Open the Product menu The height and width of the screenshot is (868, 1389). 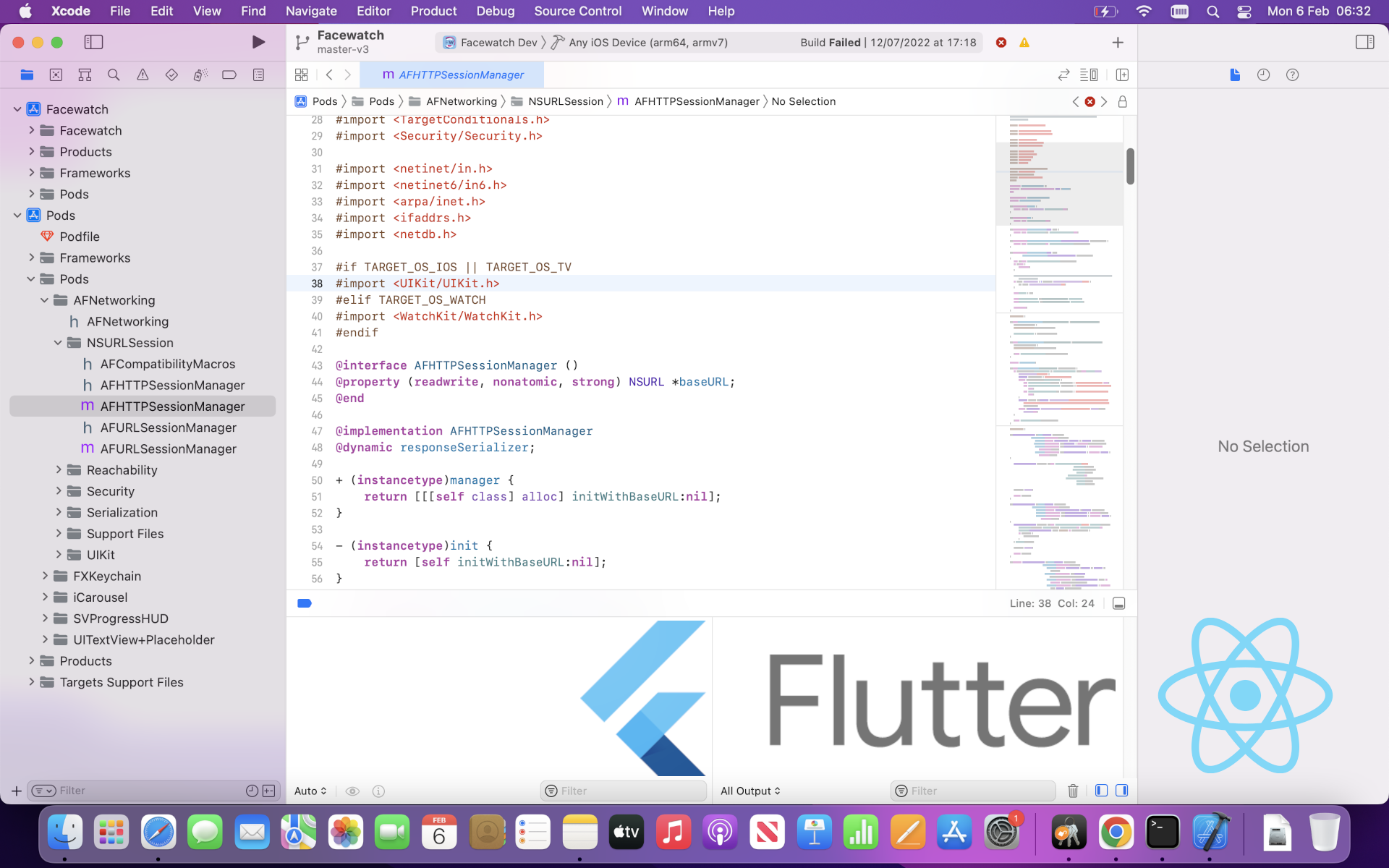click(433, 11)
